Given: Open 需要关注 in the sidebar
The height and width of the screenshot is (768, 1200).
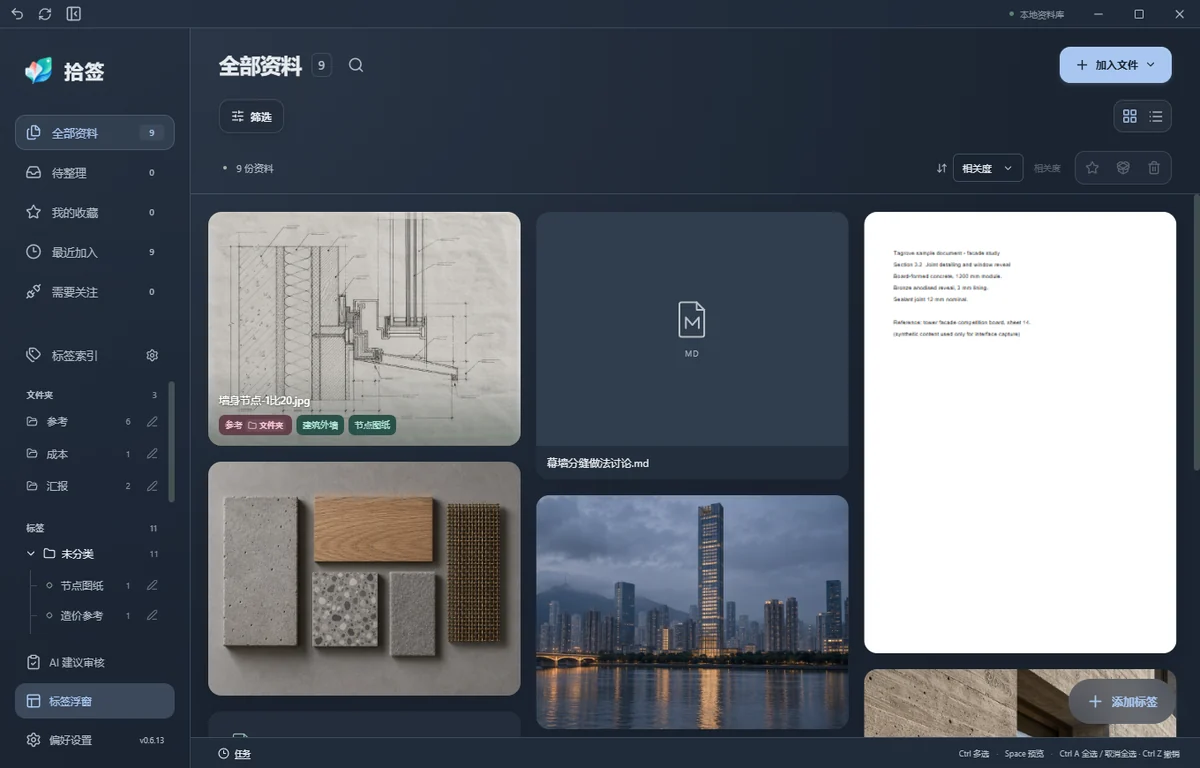Looking at the screenshot, I should point(95,292).
